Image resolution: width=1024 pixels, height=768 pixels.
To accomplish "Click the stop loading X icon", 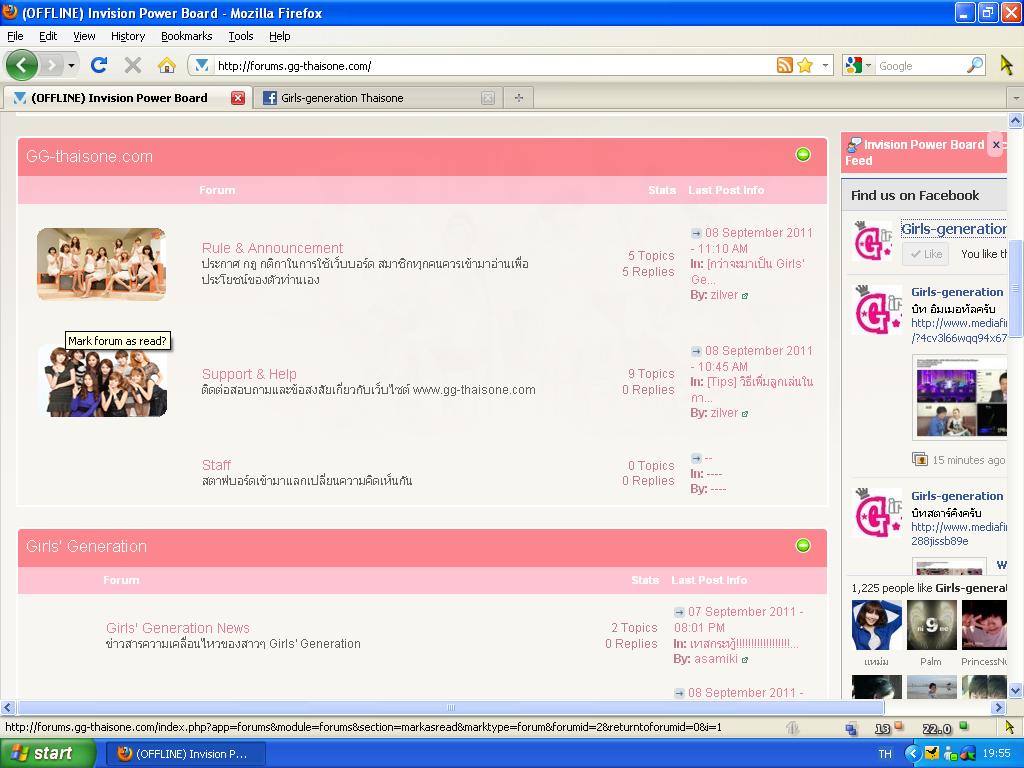I will 133,65.
